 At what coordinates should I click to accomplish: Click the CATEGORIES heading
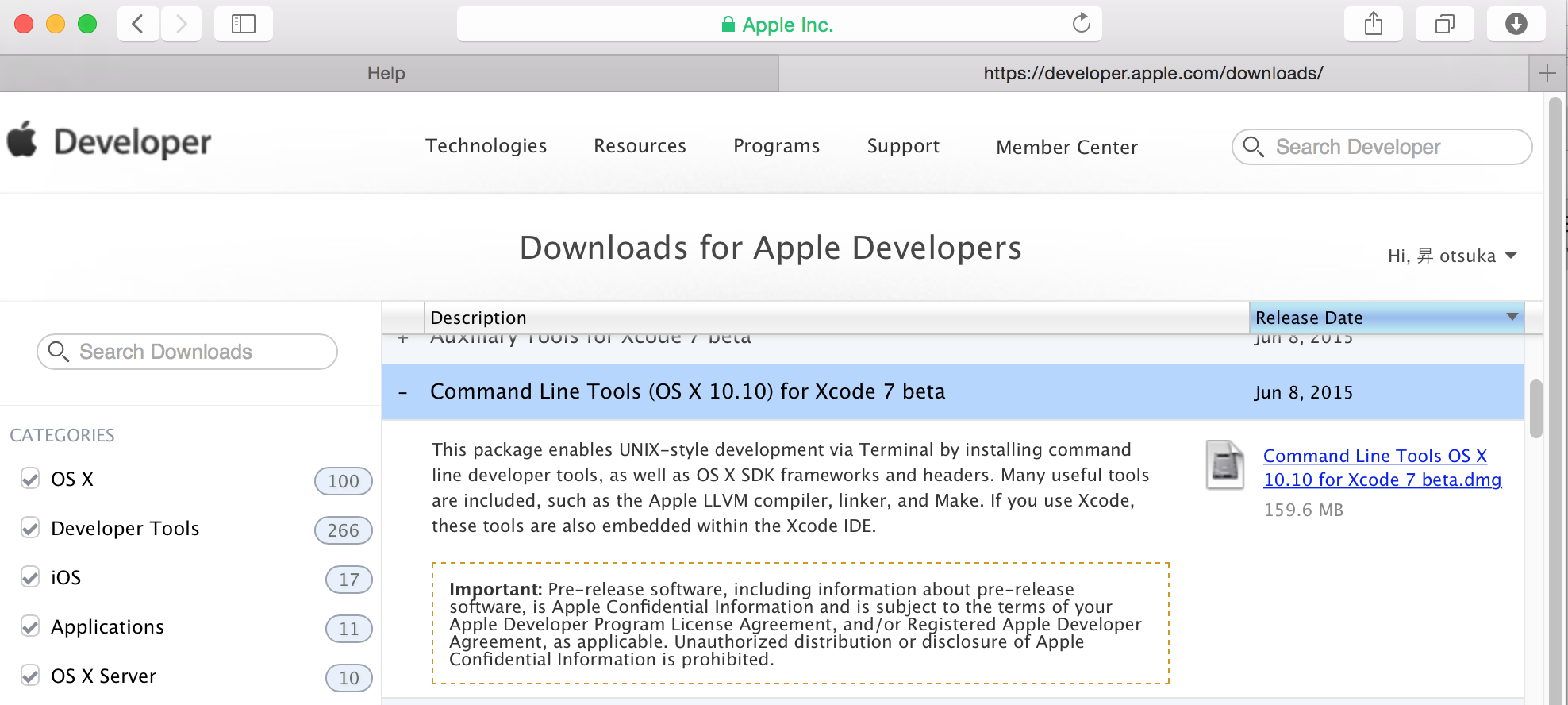tap(62, 435)
